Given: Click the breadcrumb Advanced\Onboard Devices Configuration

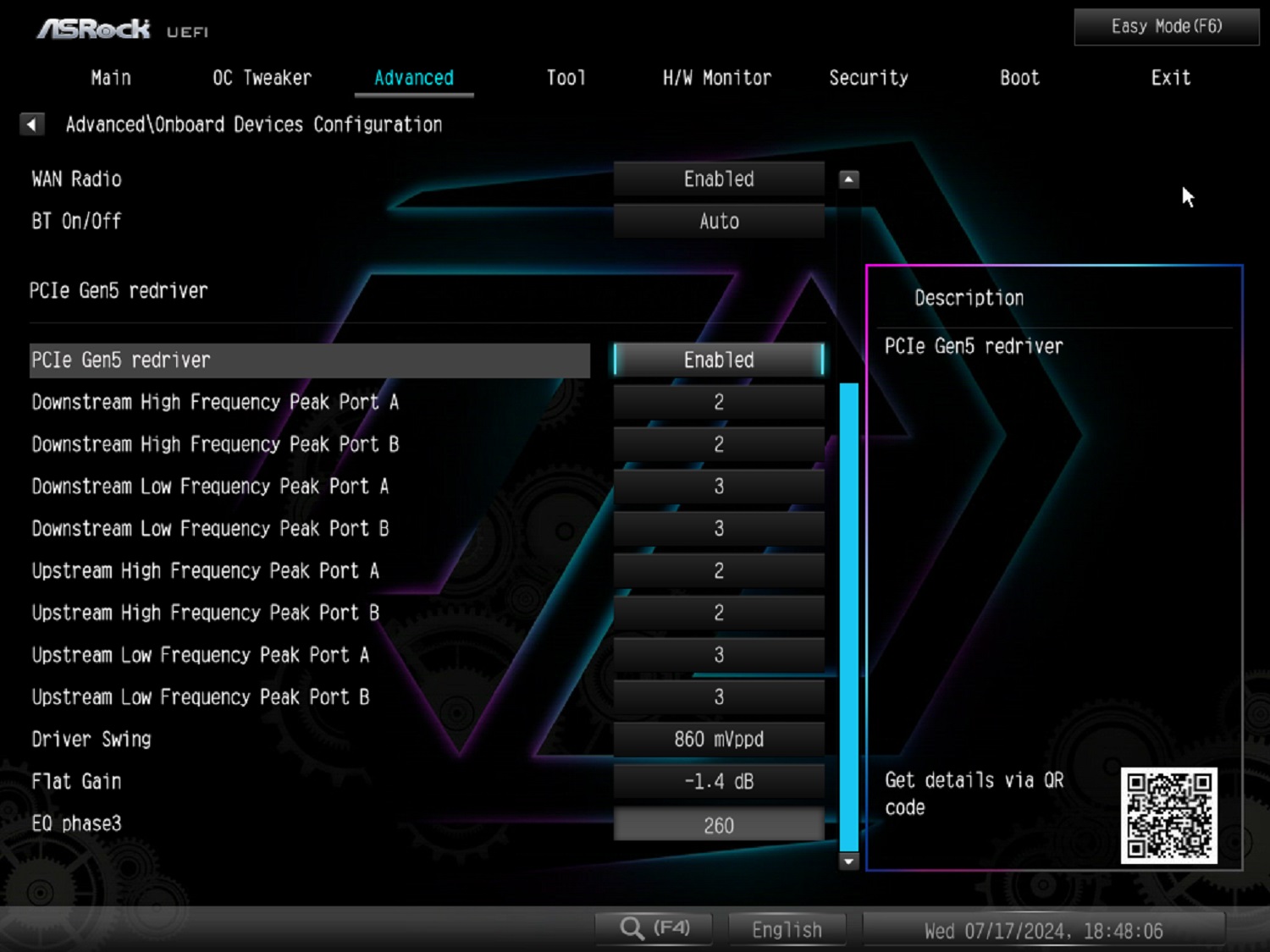Looking at the screenshot, I should [254, 124].
